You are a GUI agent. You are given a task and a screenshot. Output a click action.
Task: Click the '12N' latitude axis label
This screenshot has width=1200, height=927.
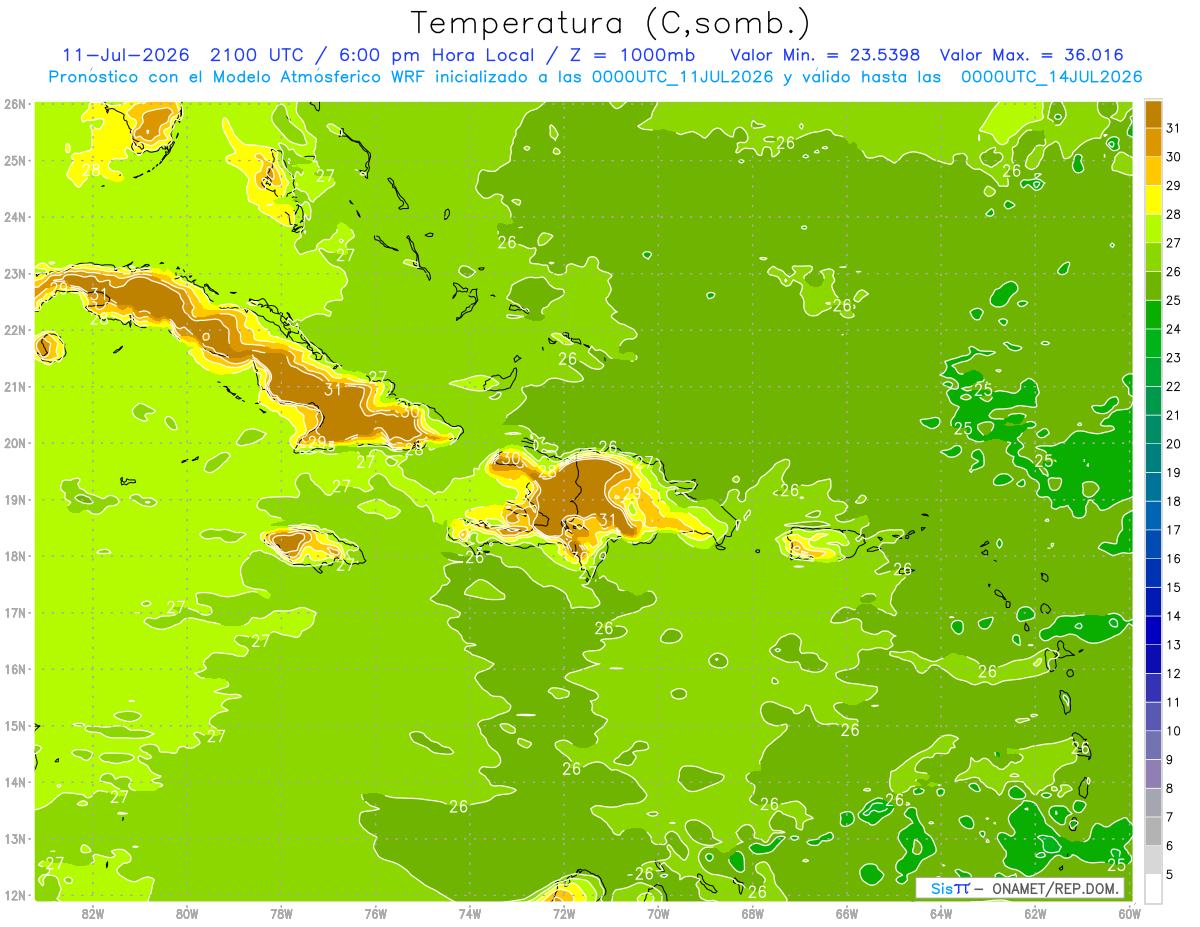(x=15, y=895)
